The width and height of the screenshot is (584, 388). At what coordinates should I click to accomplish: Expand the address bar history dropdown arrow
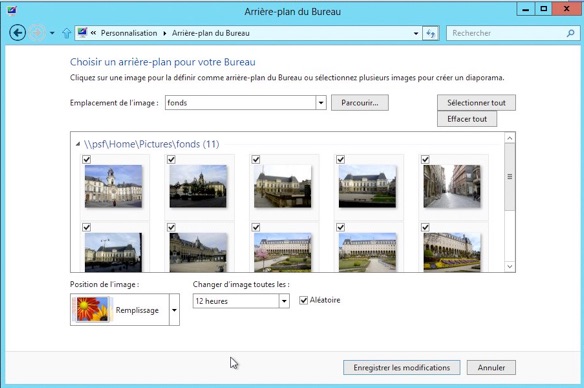pos(416,33)
